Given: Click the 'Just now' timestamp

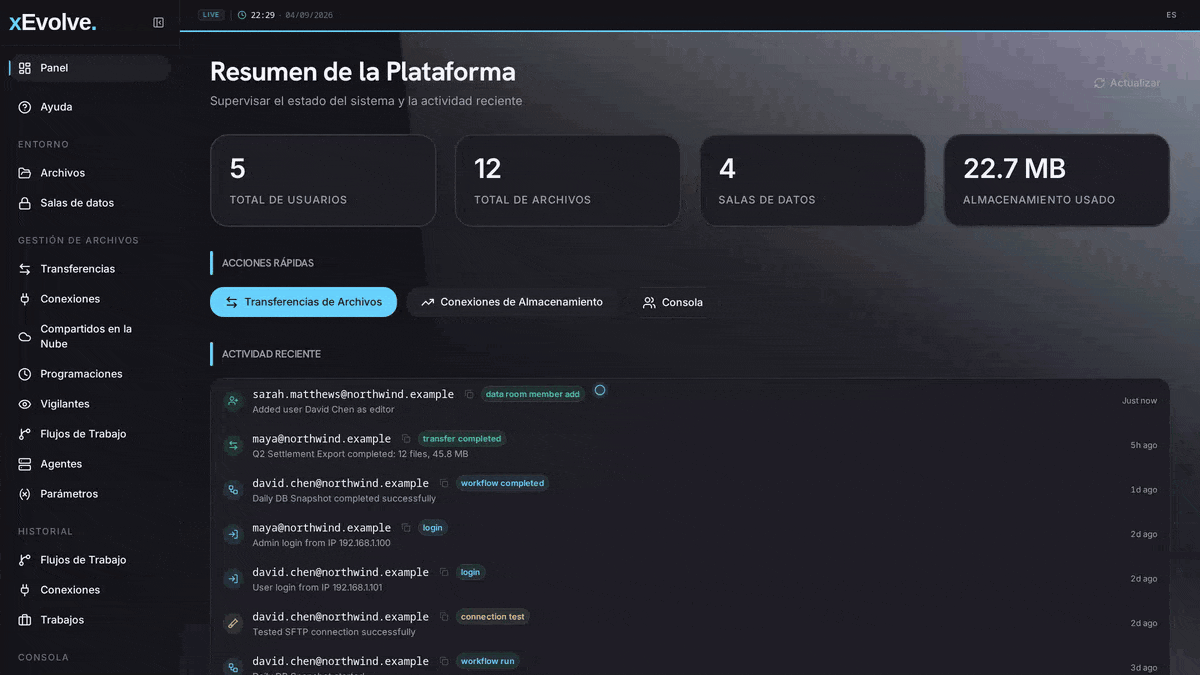Looking at the screenshot, I should 1139,401.
